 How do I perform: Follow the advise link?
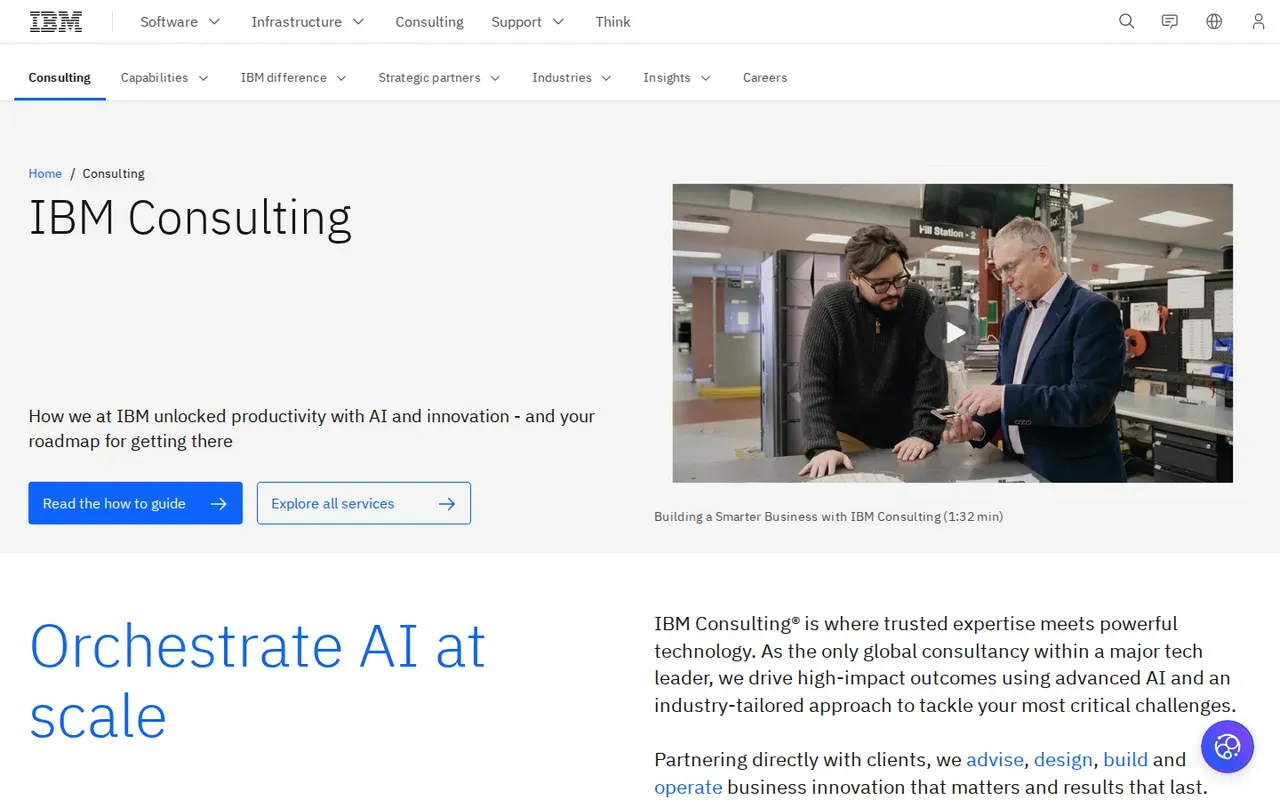pyautogui.click(x=995, y=759)
